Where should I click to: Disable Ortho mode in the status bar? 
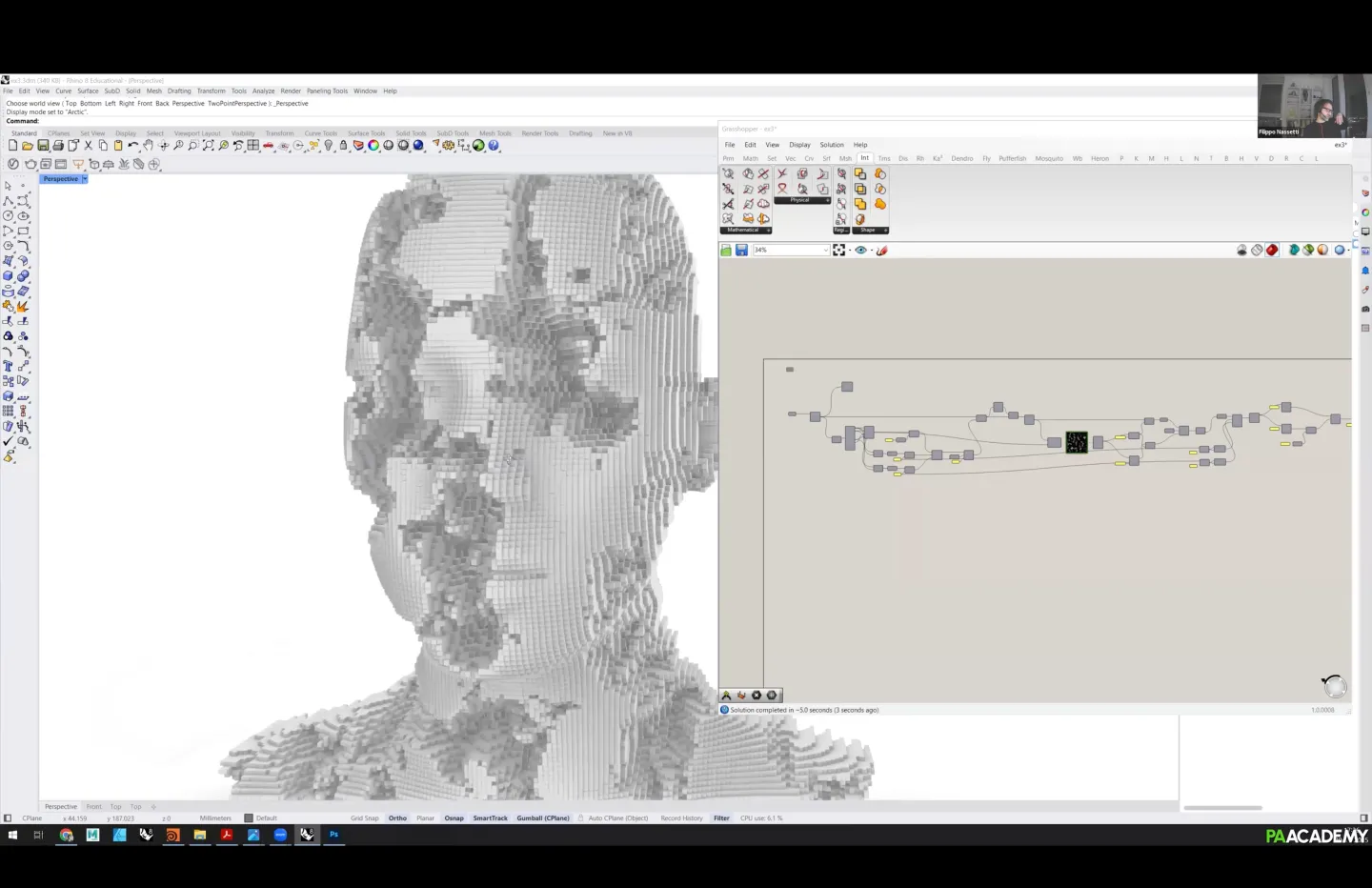pyautogui.click(x=397, y=818)
